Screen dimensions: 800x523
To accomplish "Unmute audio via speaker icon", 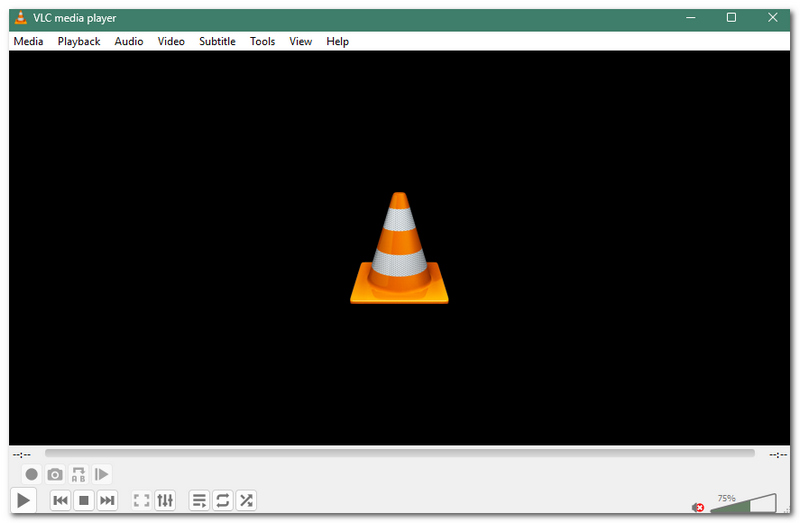I will (697, 507).
